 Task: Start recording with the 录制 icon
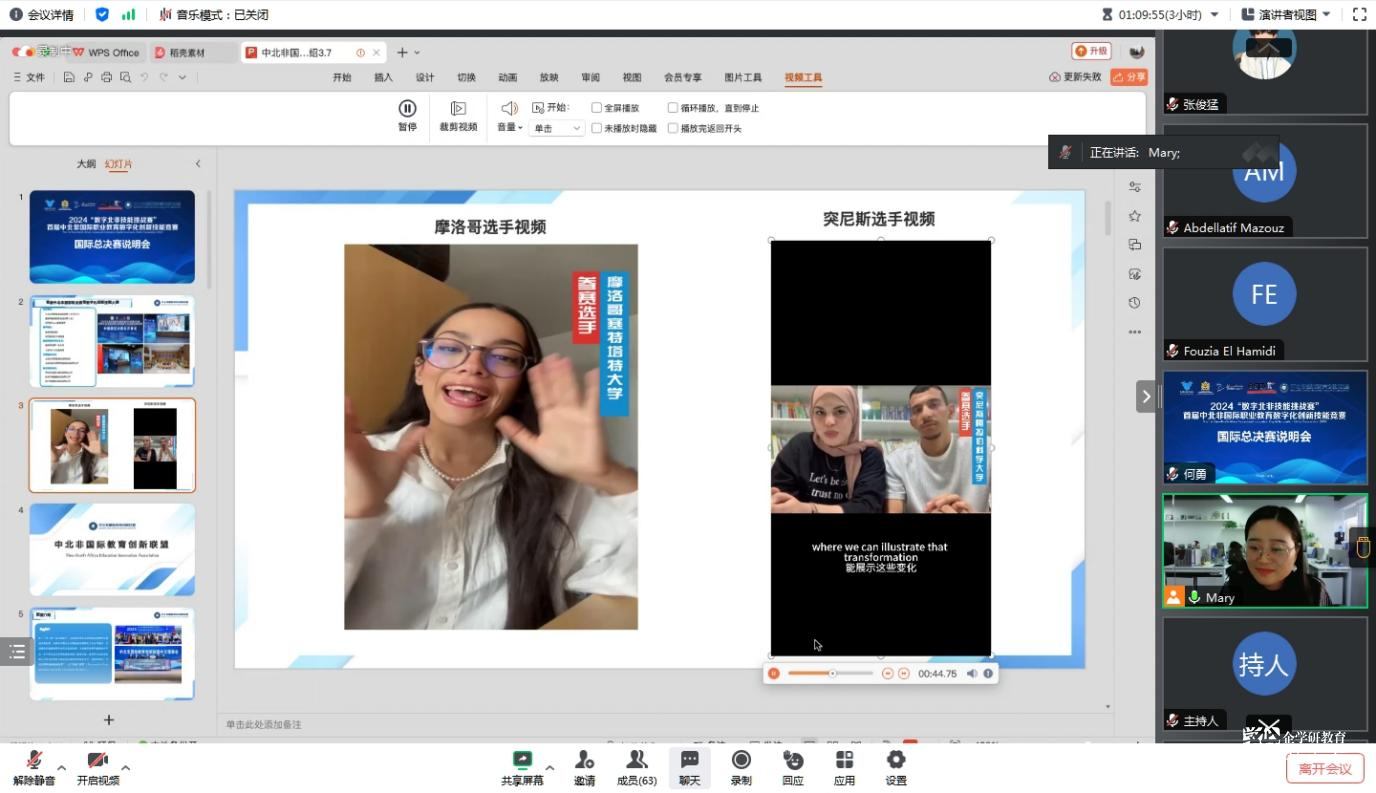(741, 761)
